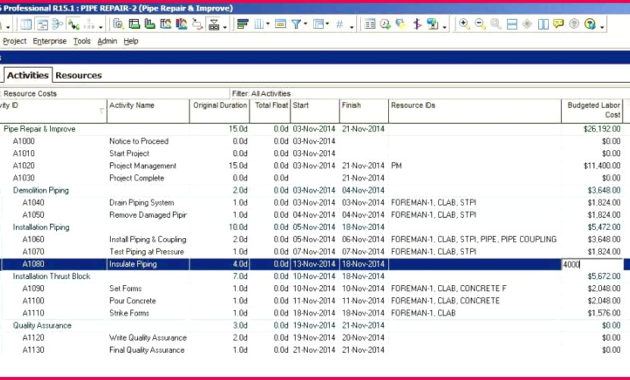Open the Admin menu
Screen dimensions: 630x380
point(107,41)
